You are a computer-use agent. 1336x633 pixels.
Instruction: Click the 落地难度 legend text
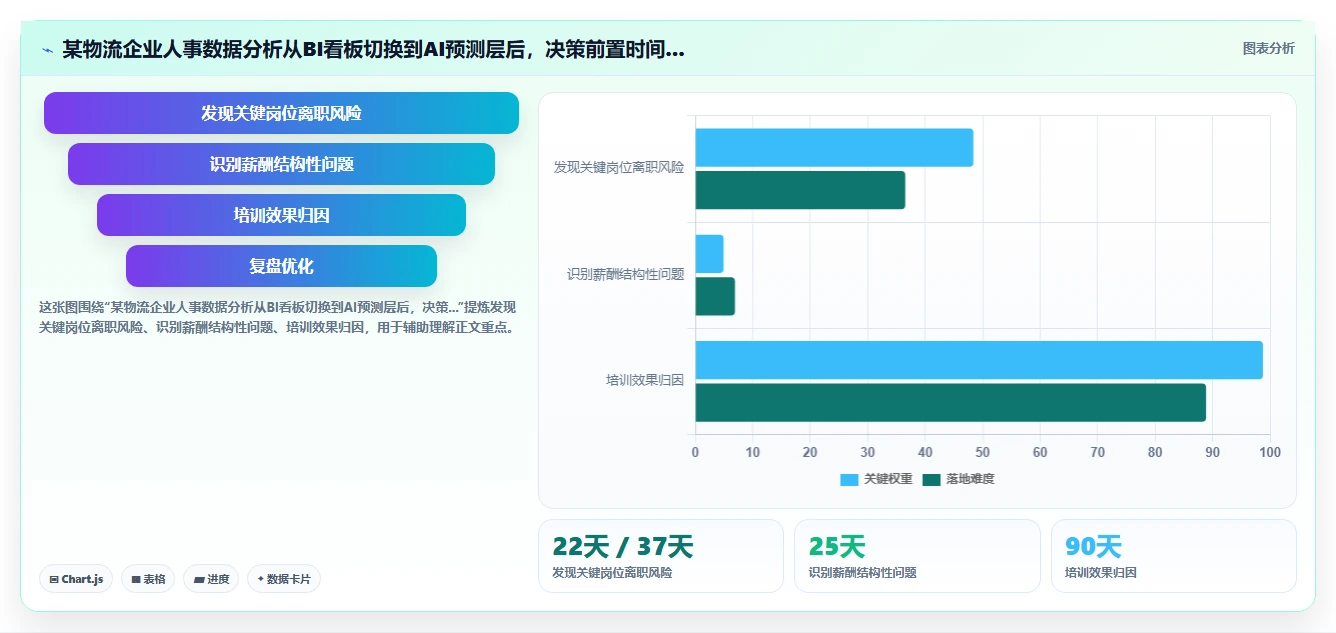coord(971,479)
